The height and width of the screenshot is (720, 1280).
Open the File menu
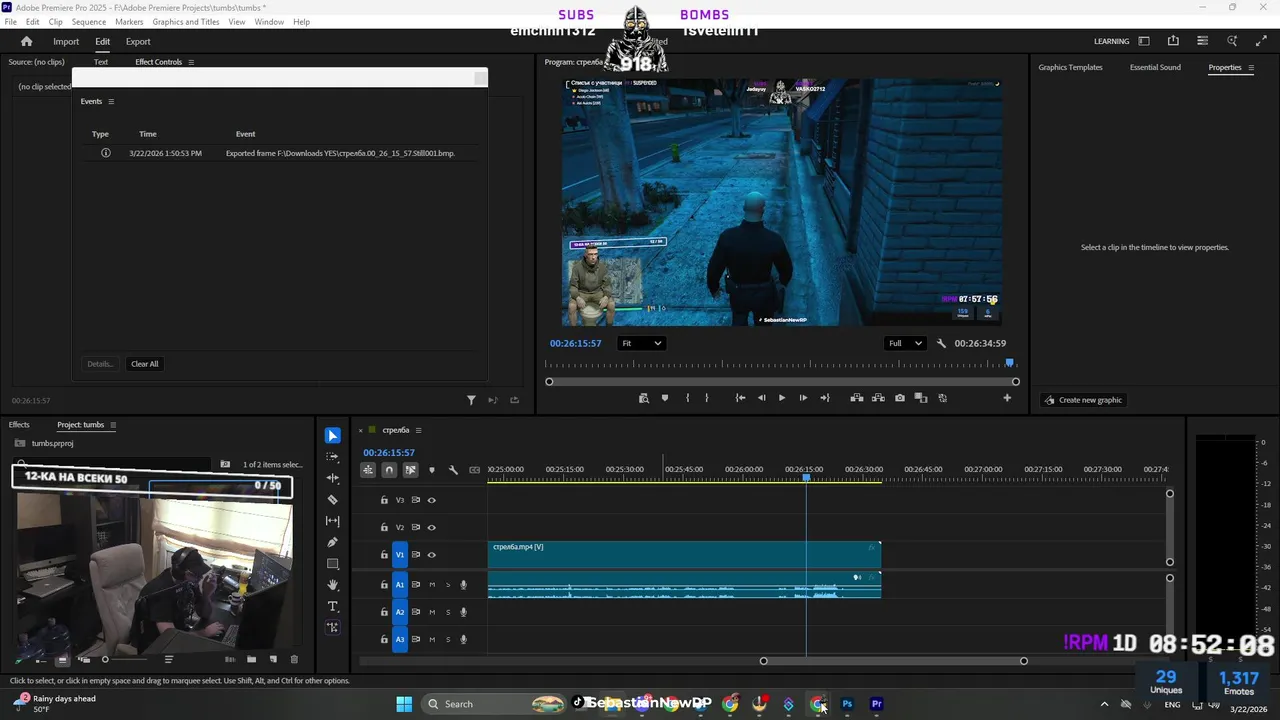tap(11, 22)
